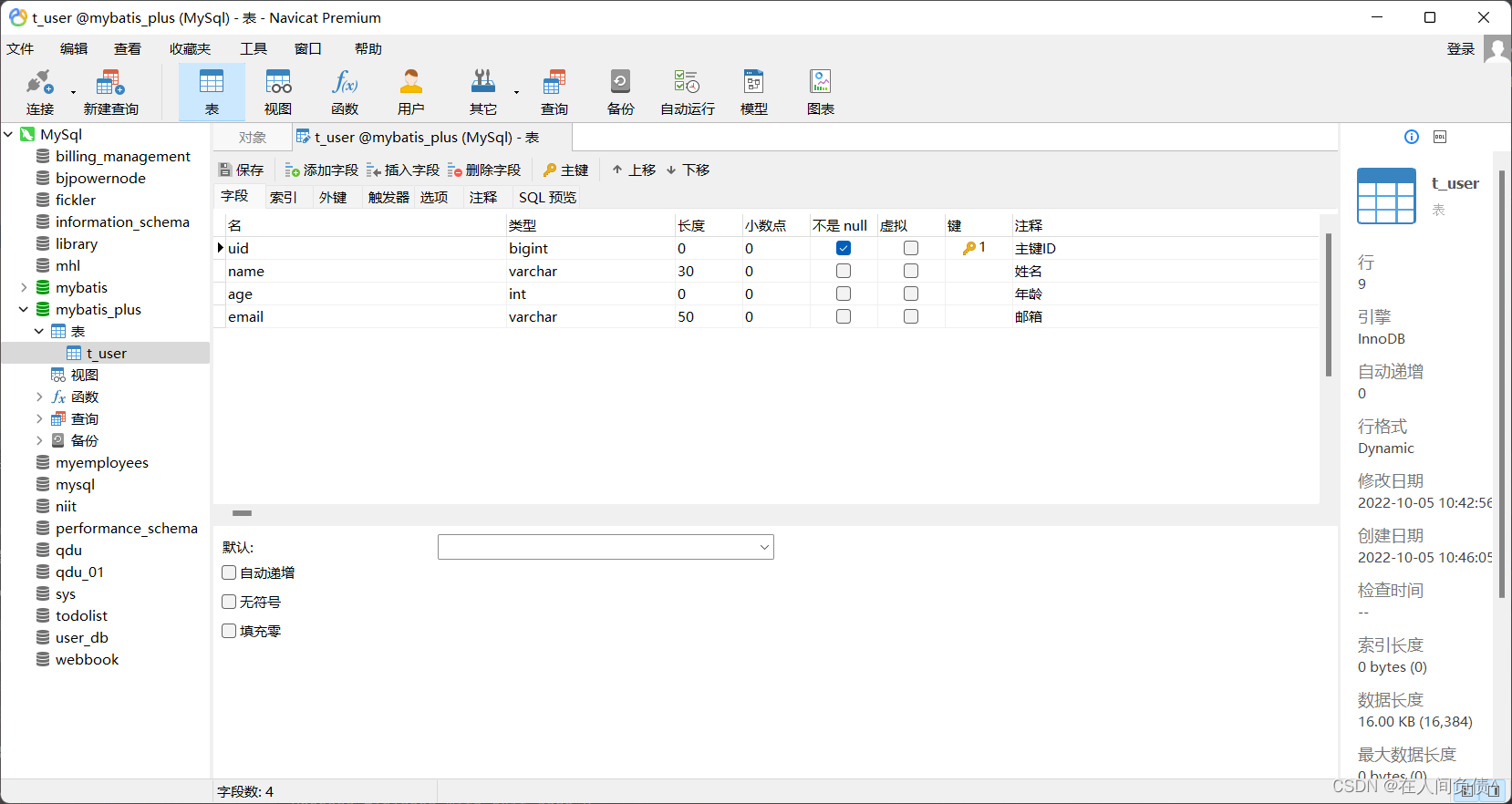
Task: Open the View (视图) toolbar icon
Action: pyautogui.click(x=278, y=92)
